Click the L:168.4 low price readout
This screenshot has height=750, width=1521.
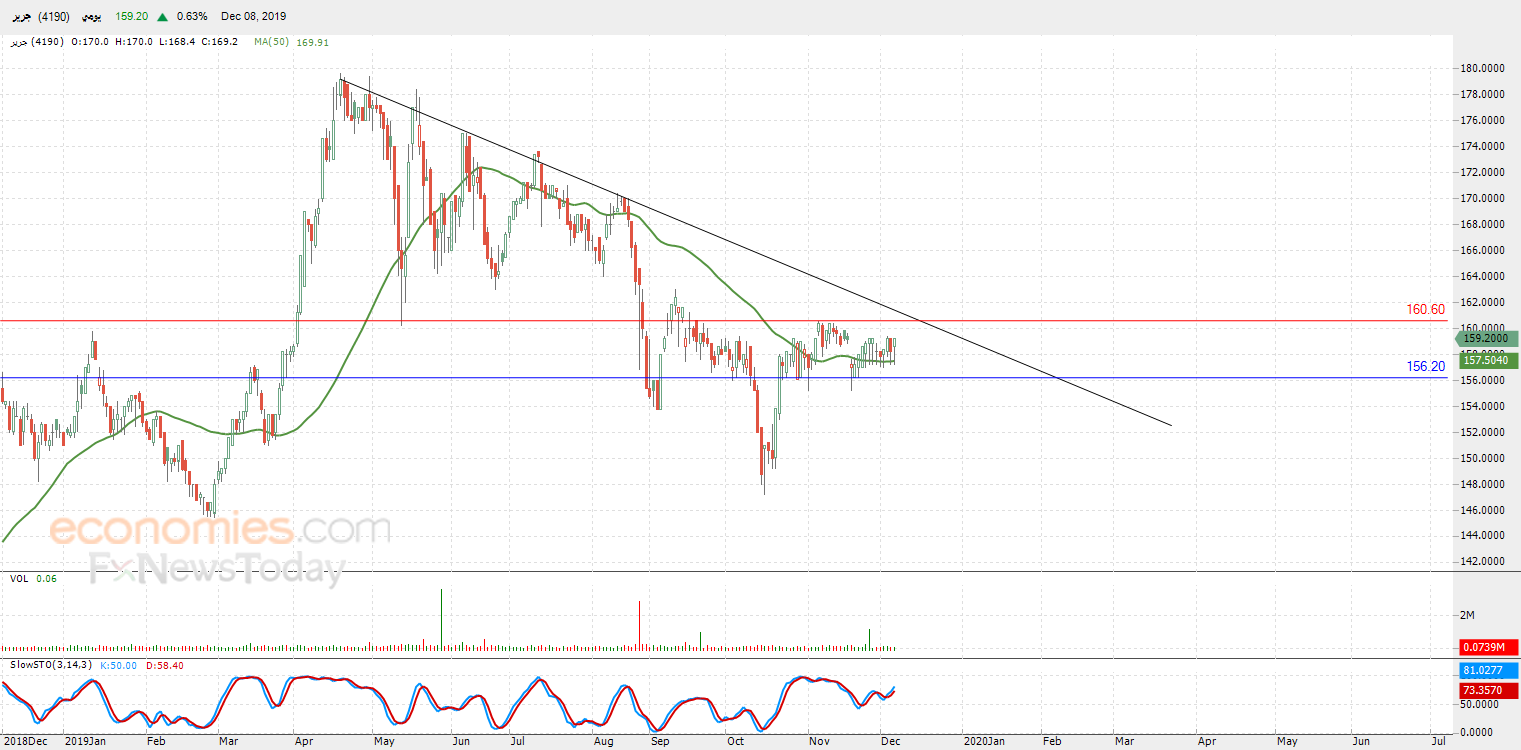pyautogui.click(x=179, y=42)
